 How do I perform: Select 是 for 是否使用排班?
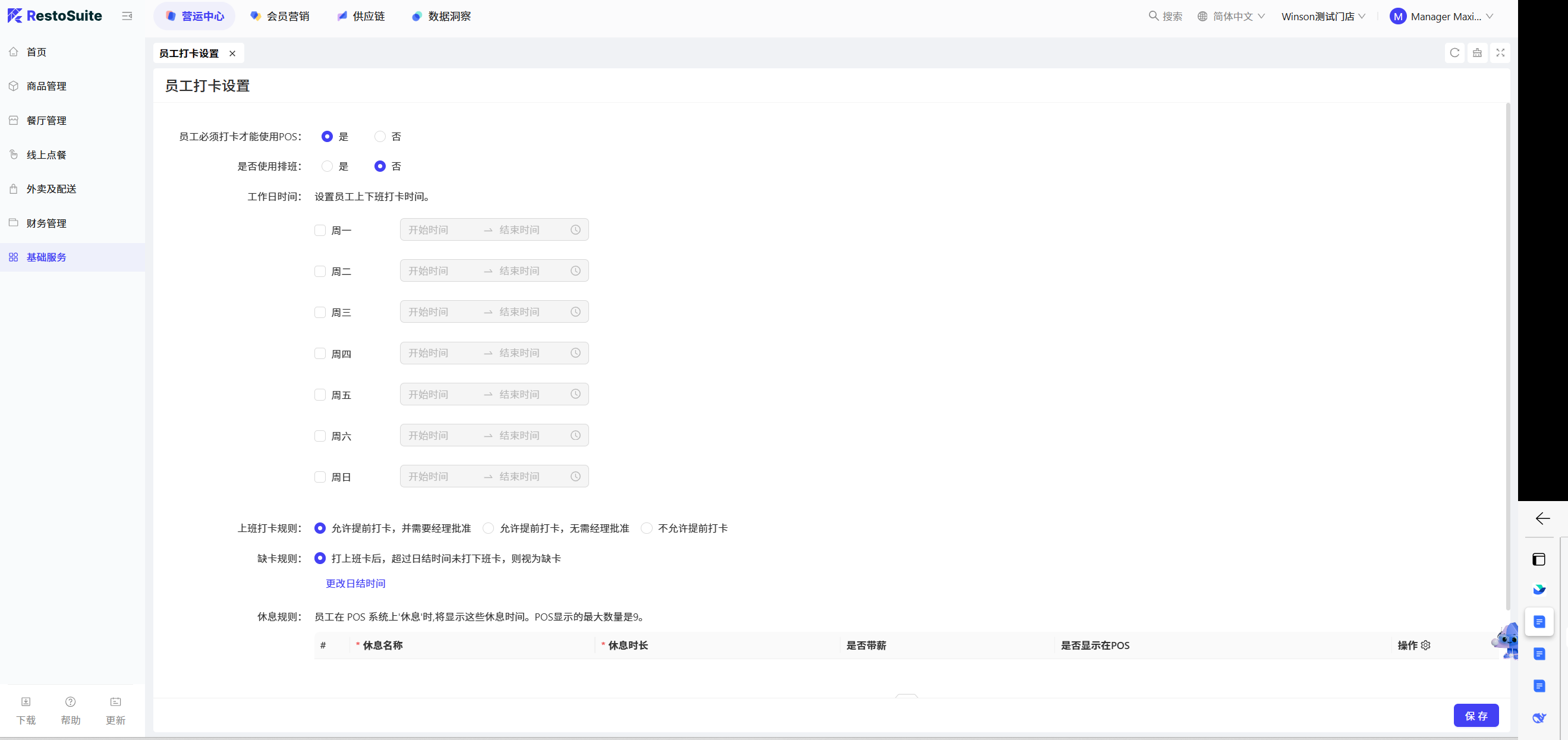click(x=327, y=166)
